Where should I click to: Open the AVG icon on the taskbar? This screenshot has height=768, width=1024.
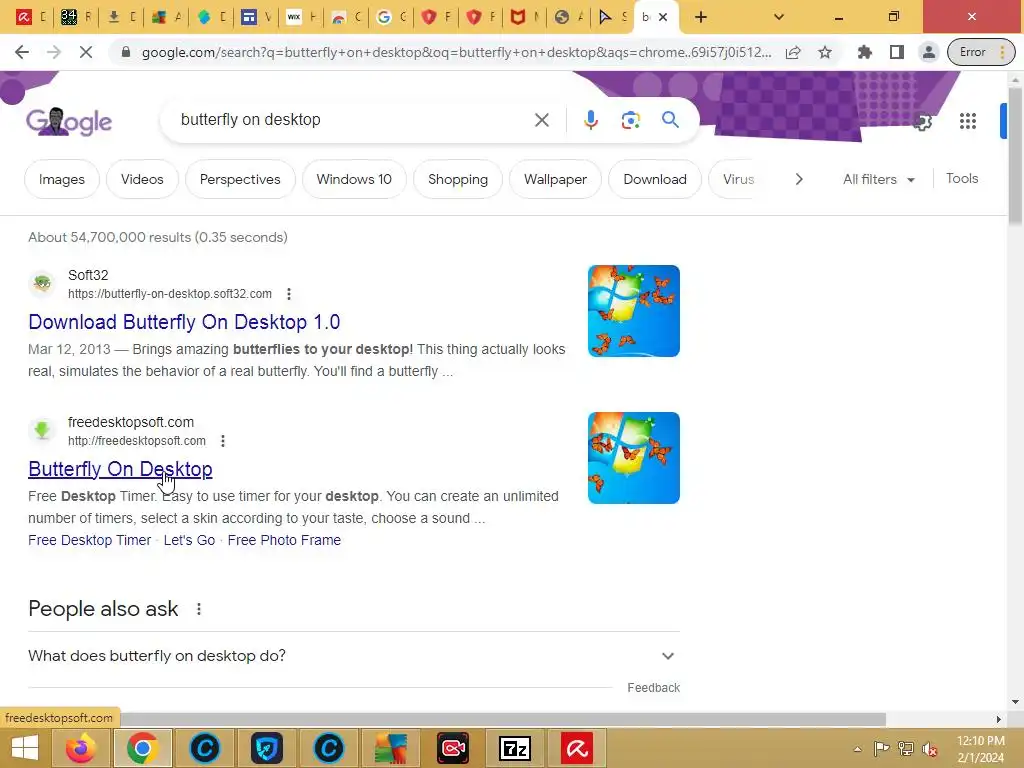click(391, 748)
